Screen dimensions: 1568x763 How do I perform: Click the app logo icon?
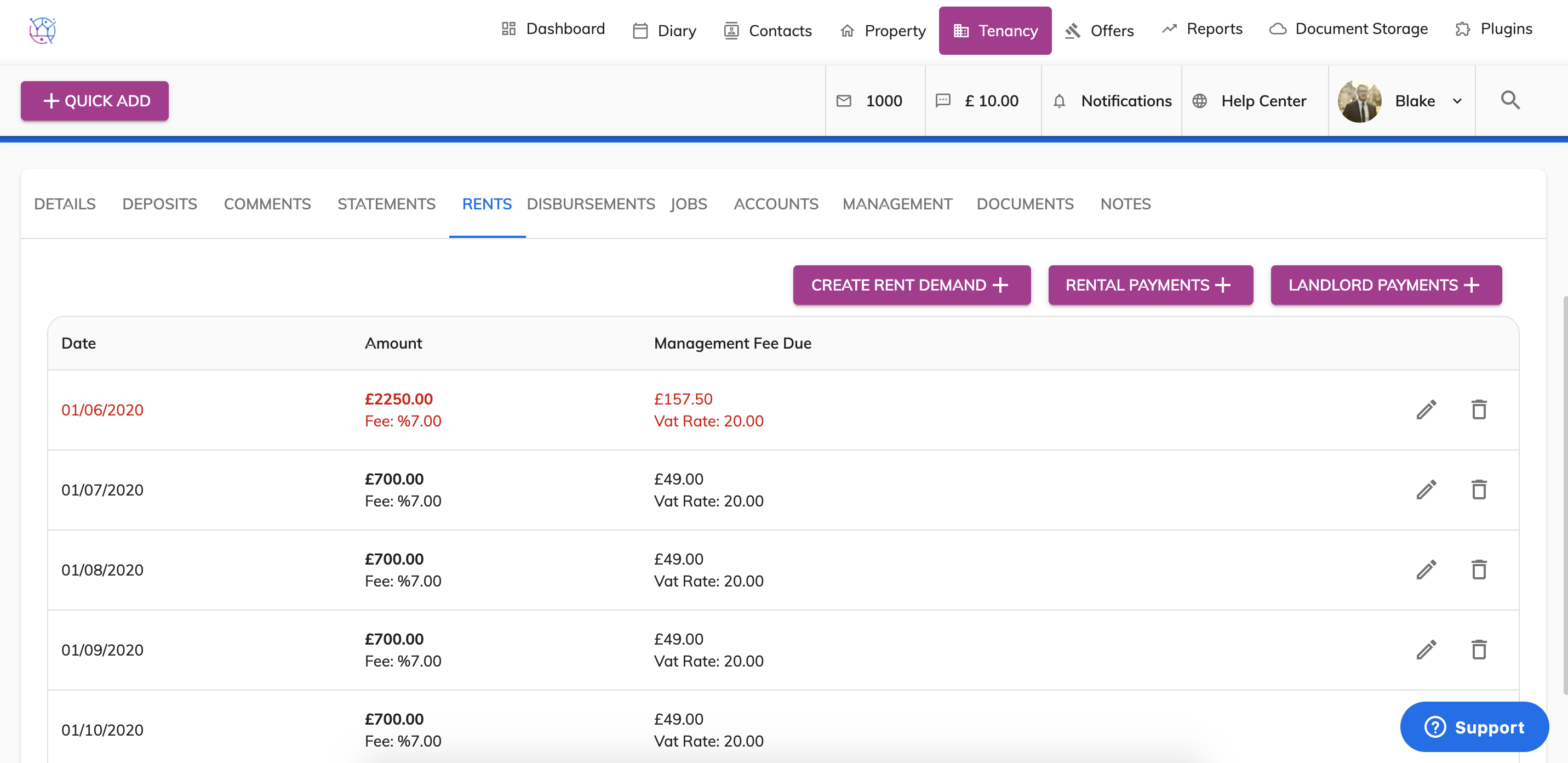click(x=43, y=30)
